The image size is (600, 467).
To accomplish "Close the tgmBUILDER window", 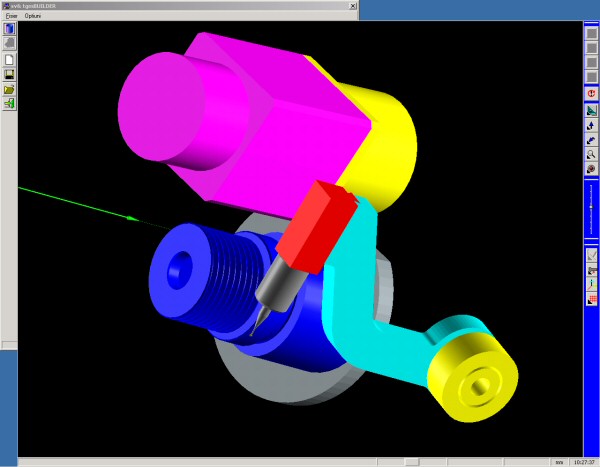I will tap(353, 6).
